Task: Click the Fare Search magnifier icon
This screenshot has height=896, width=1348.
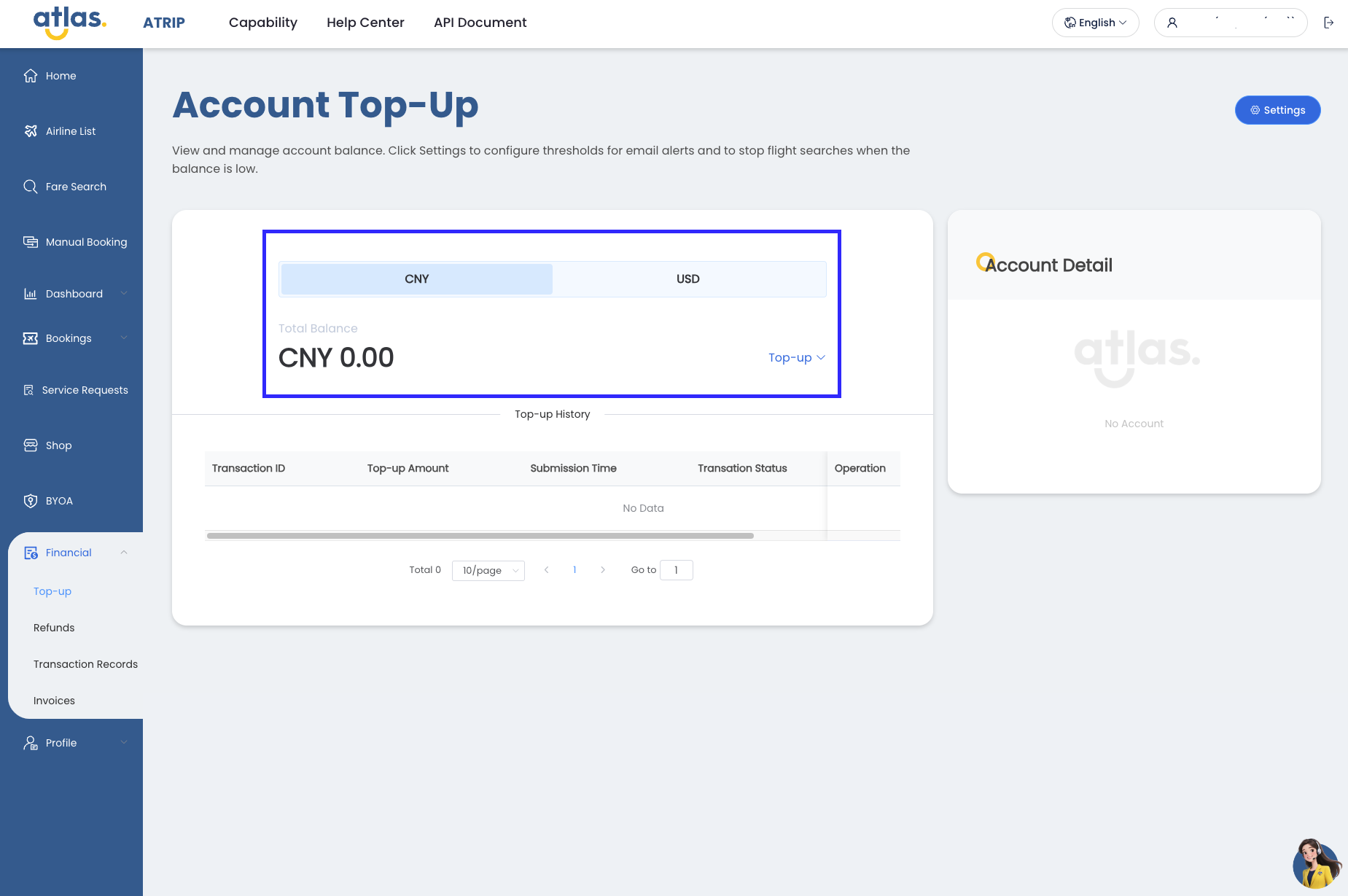Action: 31,187
